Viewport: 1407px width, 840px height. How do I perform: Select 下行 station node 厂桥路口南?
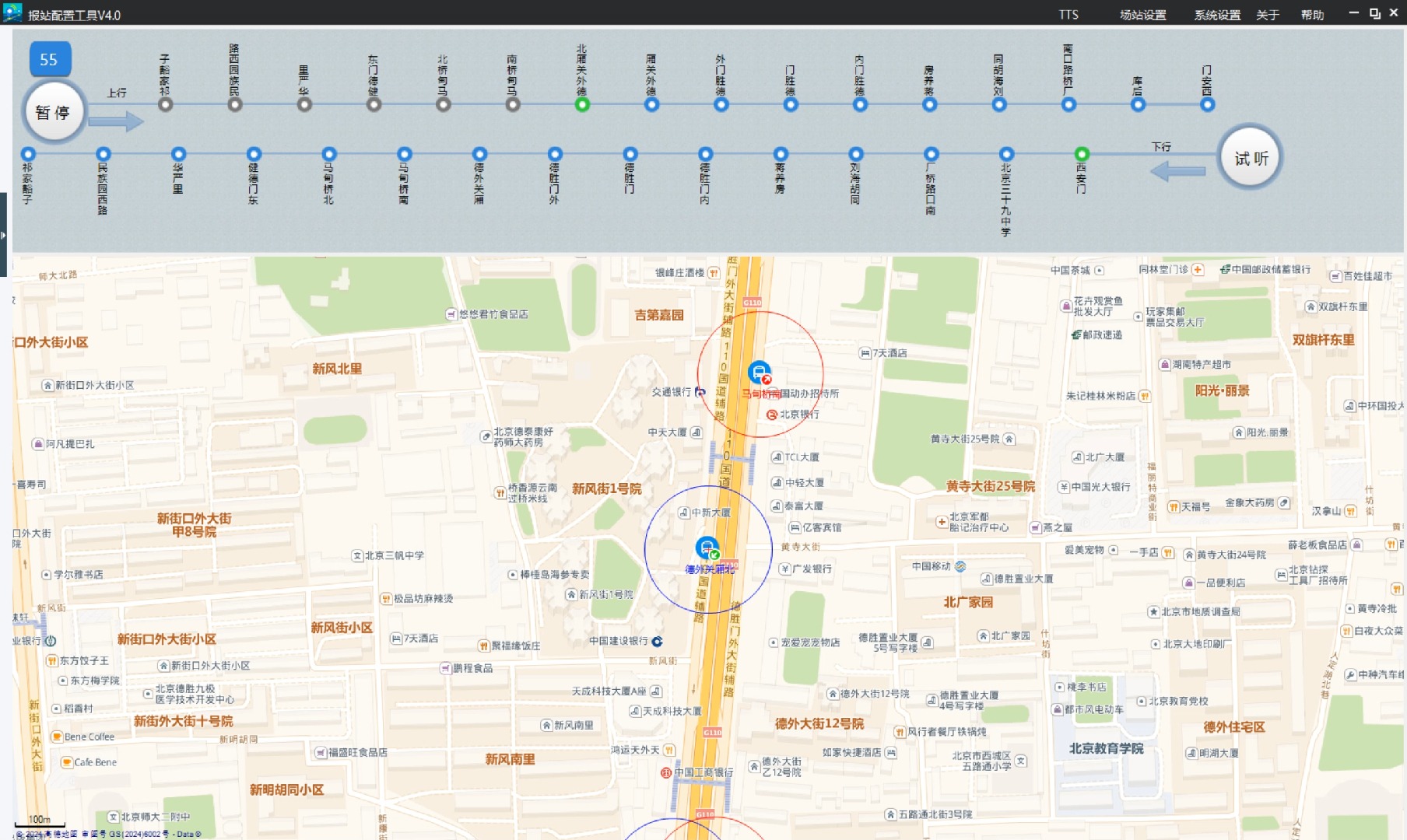click(x=932, y=154)
